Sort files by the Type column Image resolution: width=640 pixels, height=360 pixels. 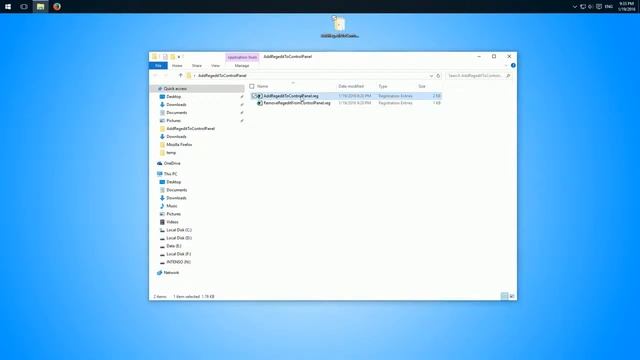tap(383, 87)
